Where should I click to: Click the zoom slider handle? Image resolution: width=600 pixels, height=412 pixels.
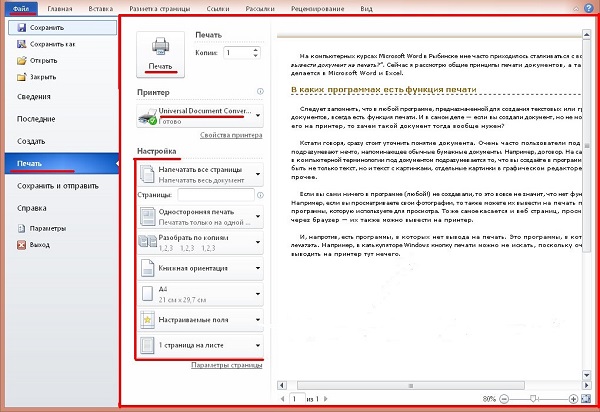(533, 398)
